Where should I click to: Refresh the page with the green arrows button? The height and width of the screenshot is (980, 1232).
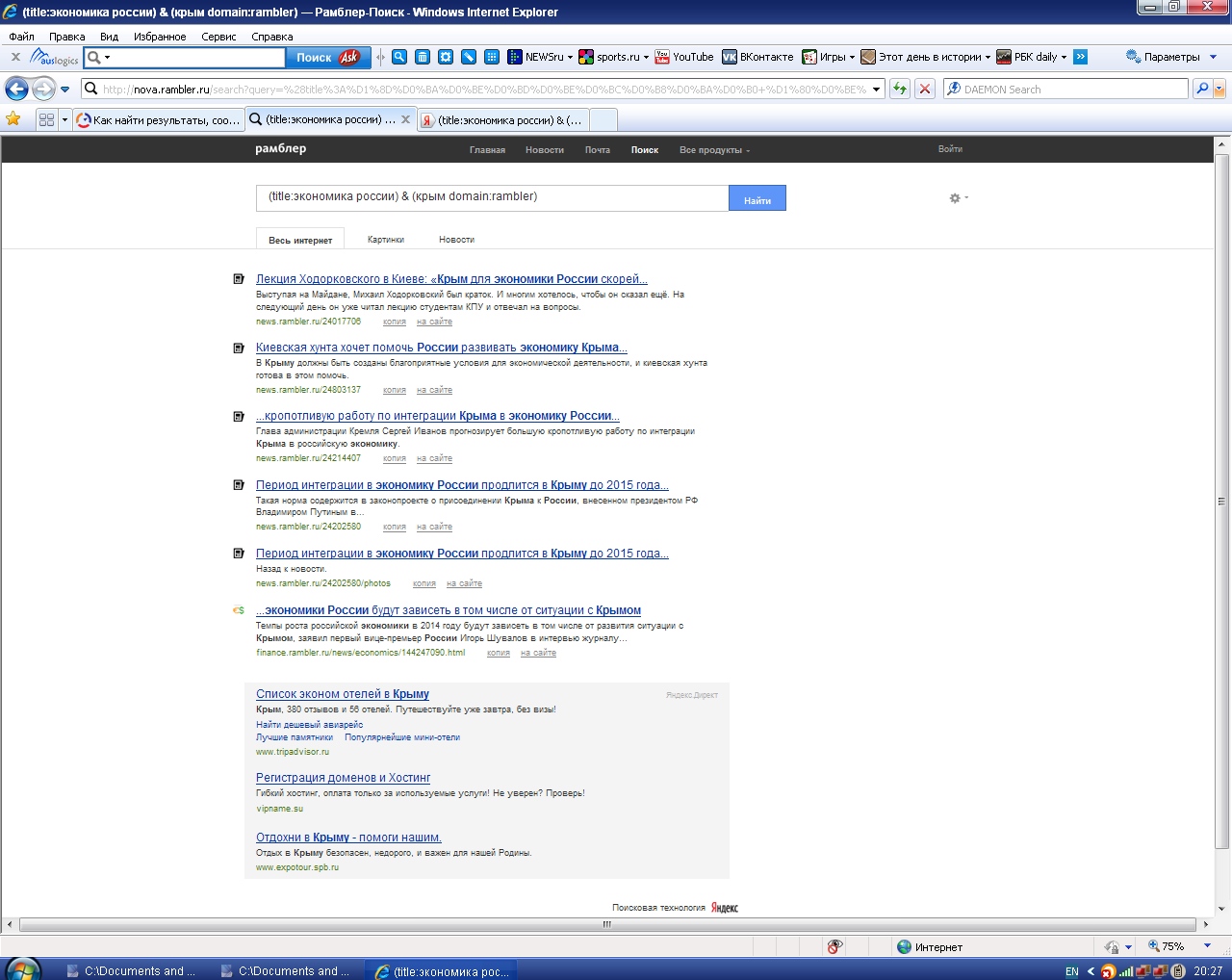(x=900, y=89)
